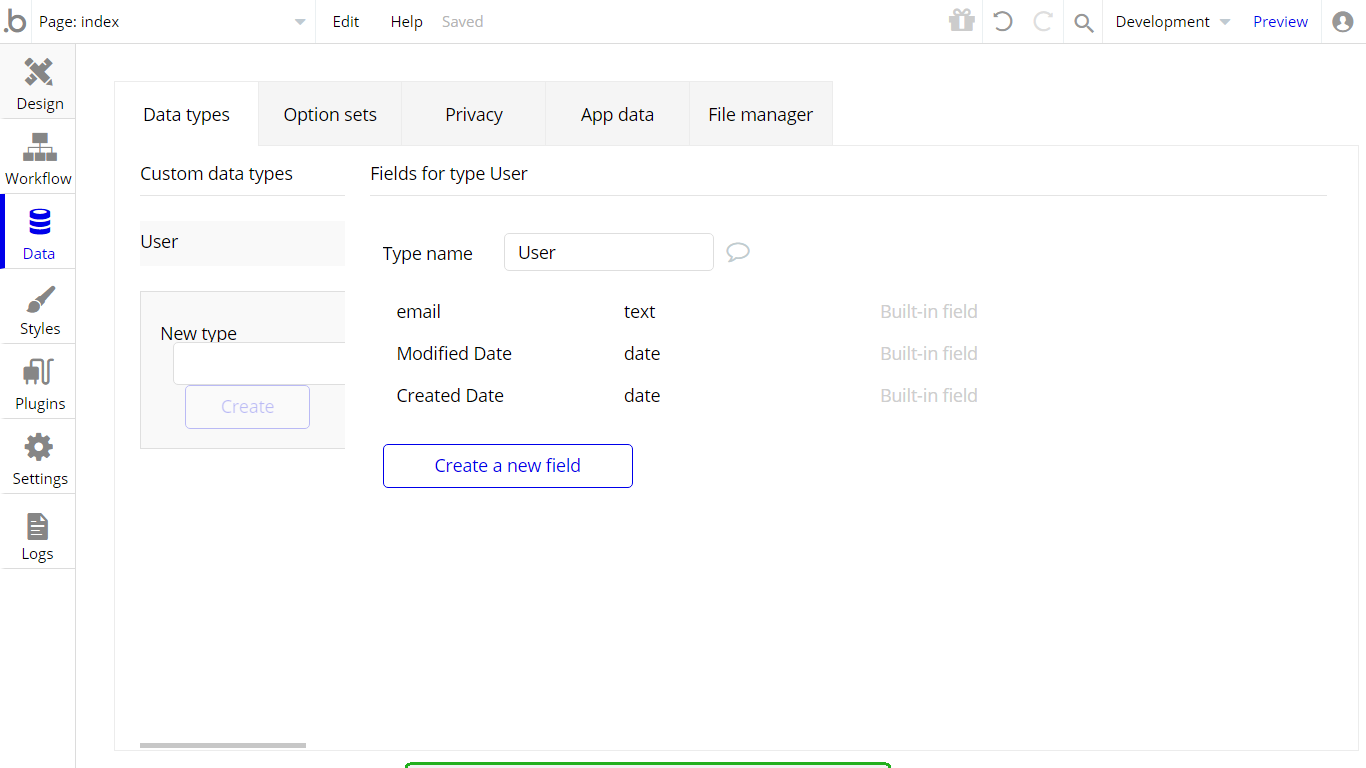Open the Design tab in sidebar
The width and height of the screenshot is (1366, 768).
coord(39,82)
